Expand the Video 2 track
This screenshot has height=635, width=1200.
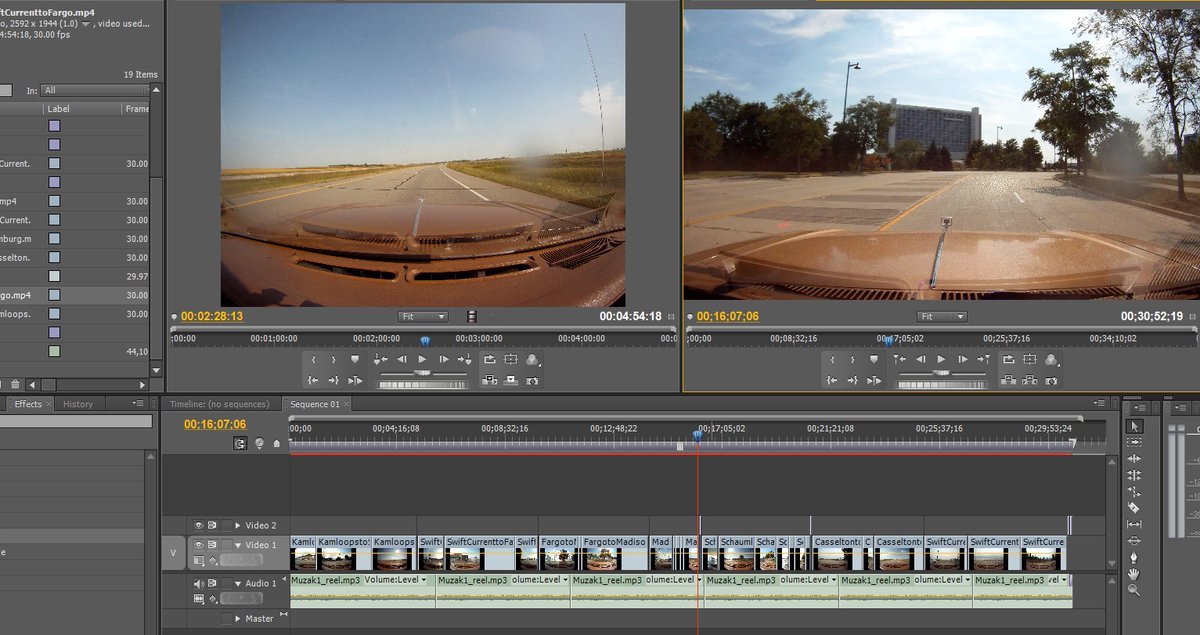click(237, 525)
